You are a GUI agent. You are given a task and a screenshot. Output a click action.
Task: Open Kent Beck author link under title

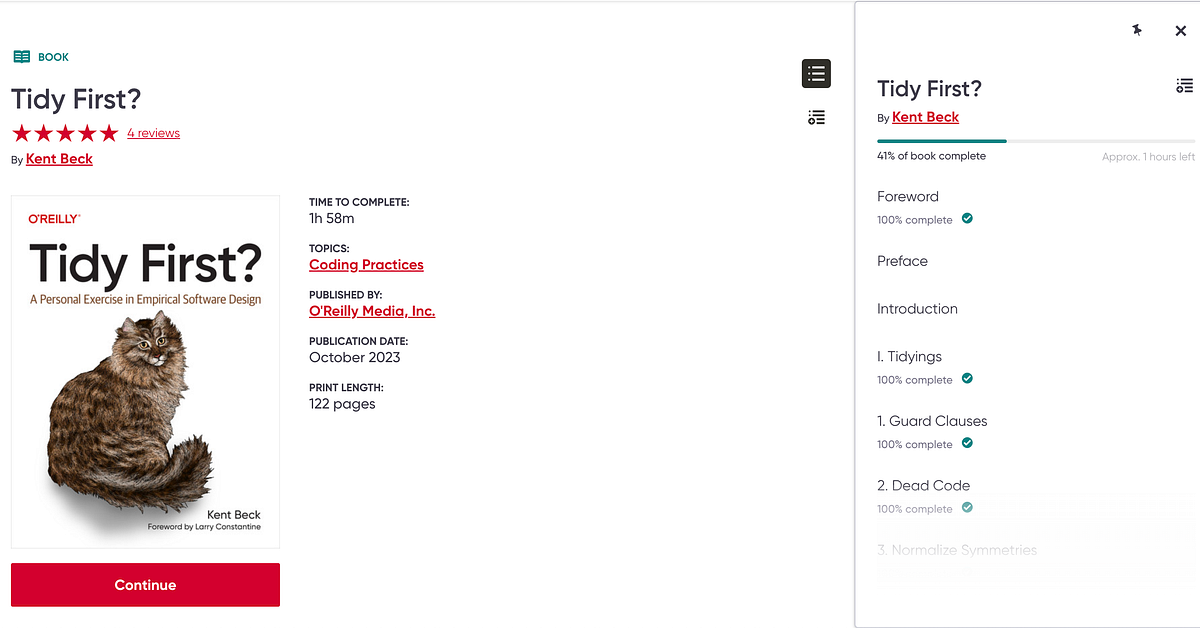pos(59,159)
